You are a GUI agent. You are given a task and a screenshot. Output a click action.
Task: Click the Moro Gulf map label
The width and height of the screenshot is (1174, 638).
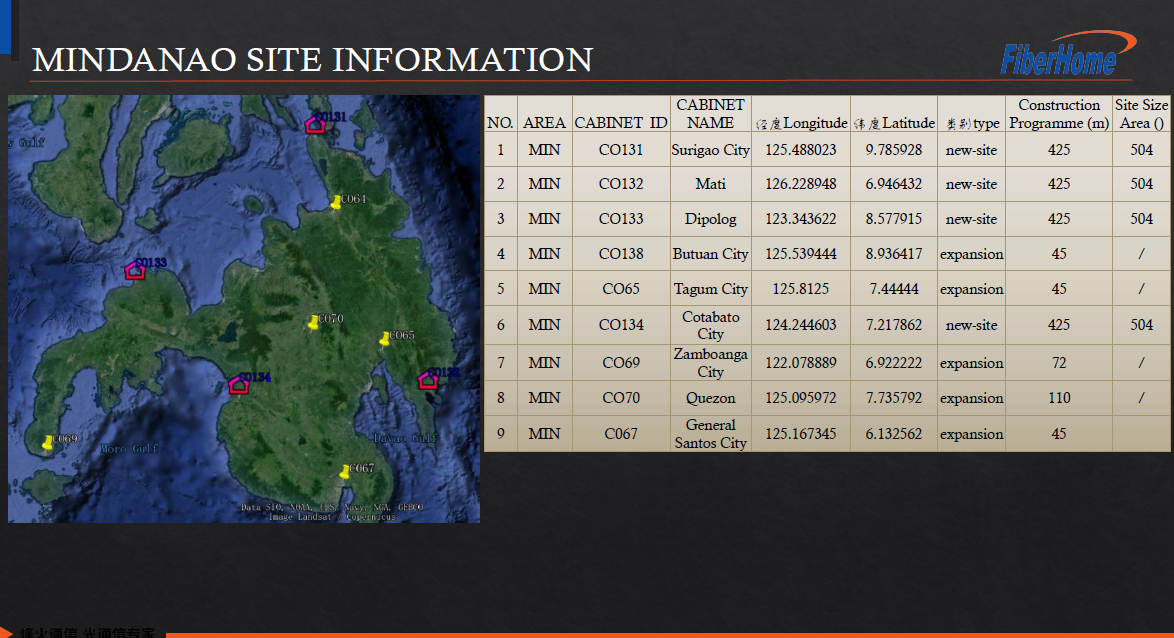coord(130,449)
